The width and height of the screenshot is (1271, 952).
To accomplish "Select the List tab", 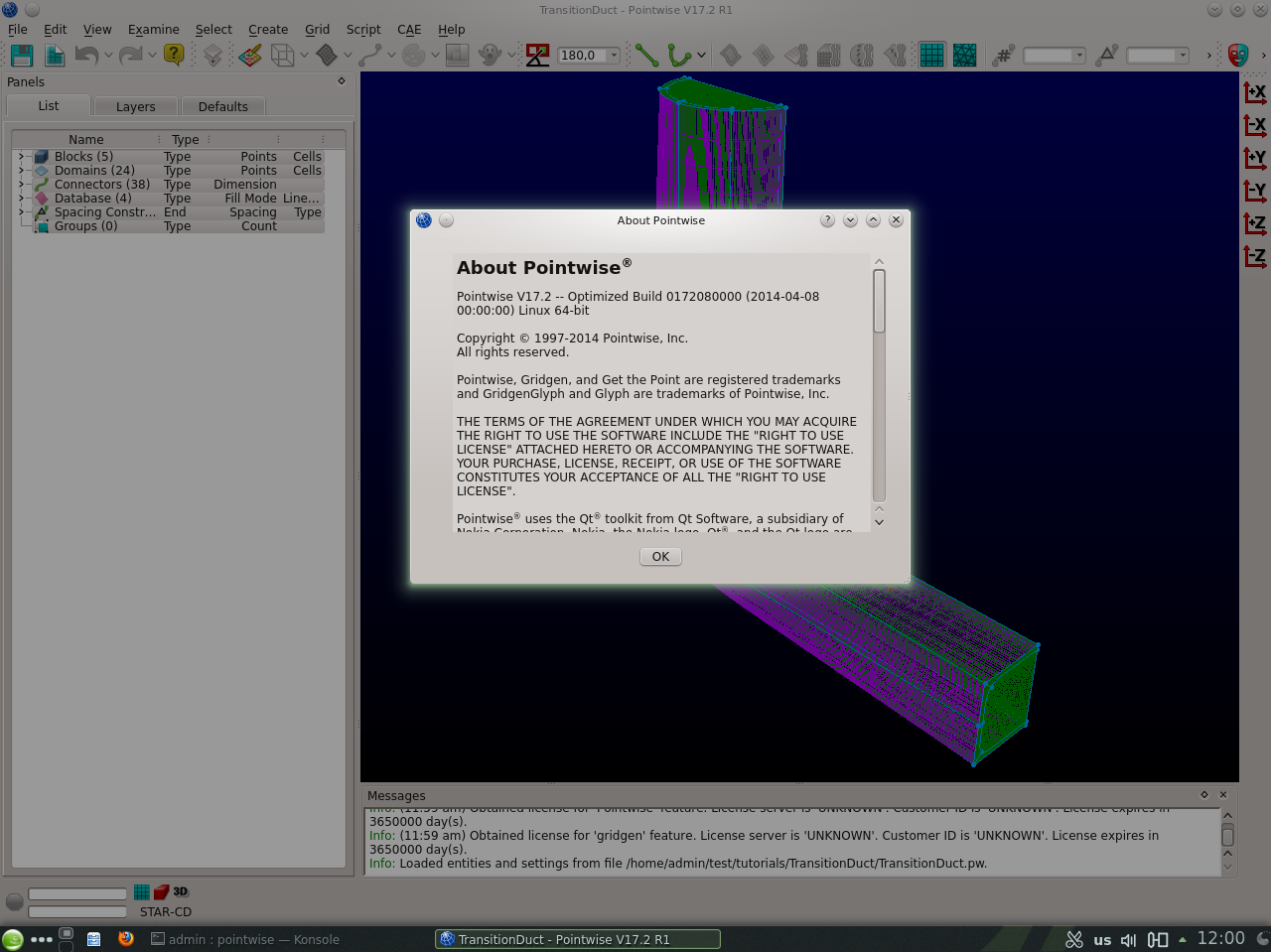I will pyautogui.click(x=49, y=106).
